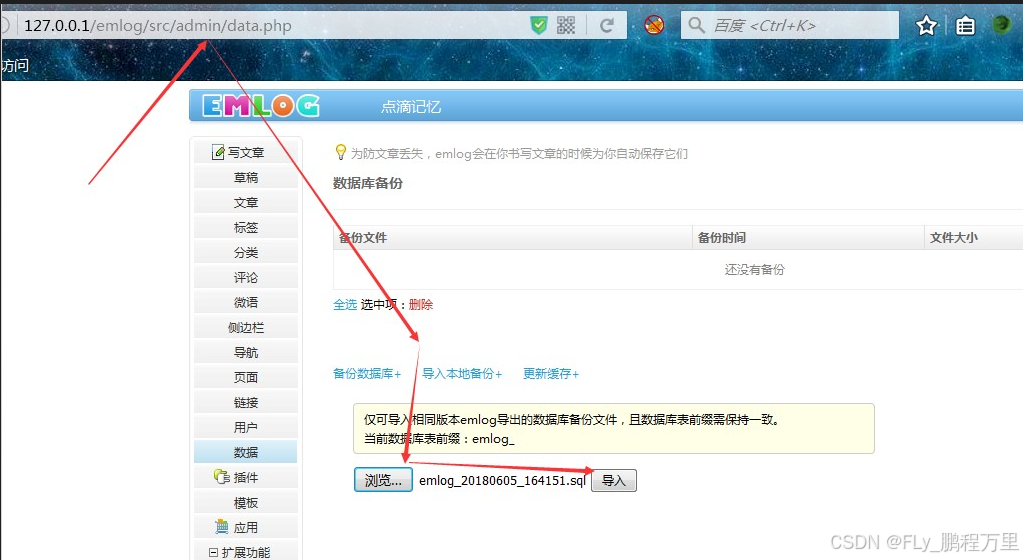This screenshot has width=1023, height=560.
Task: Open 应用 apps sidebar item
Action: [x=245, y=527]
